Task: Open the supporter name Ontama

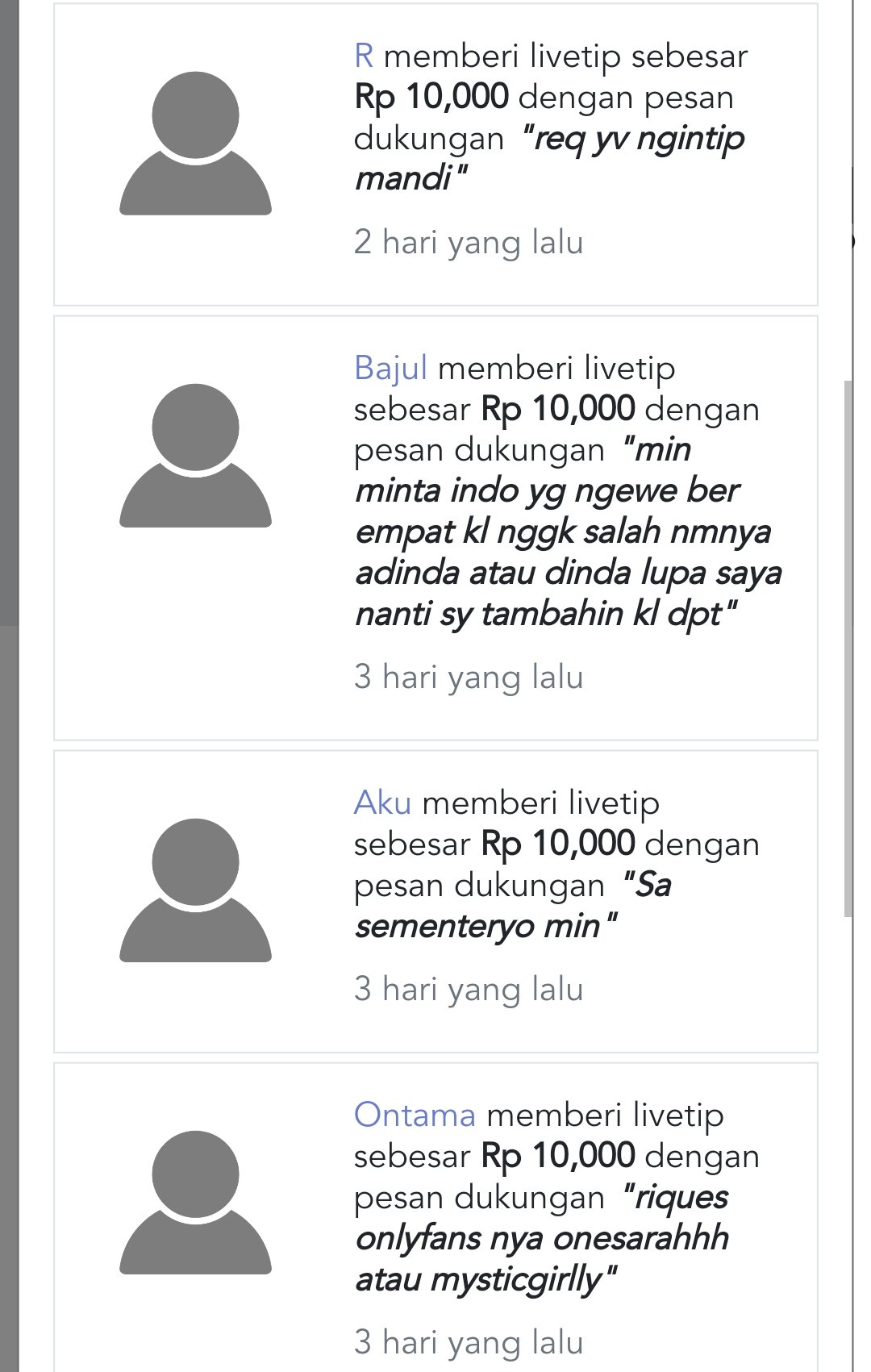Action: click(415, 1115)
